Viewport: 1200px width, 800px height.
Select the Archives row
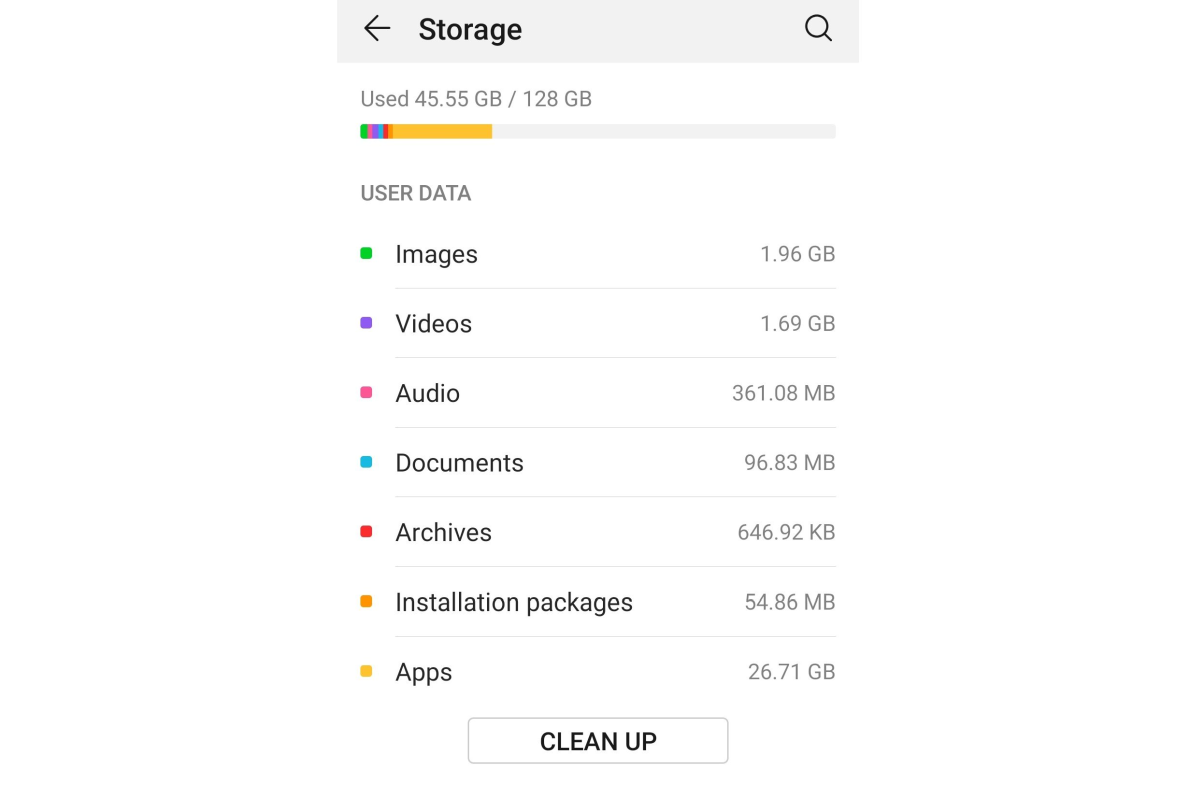598,532
